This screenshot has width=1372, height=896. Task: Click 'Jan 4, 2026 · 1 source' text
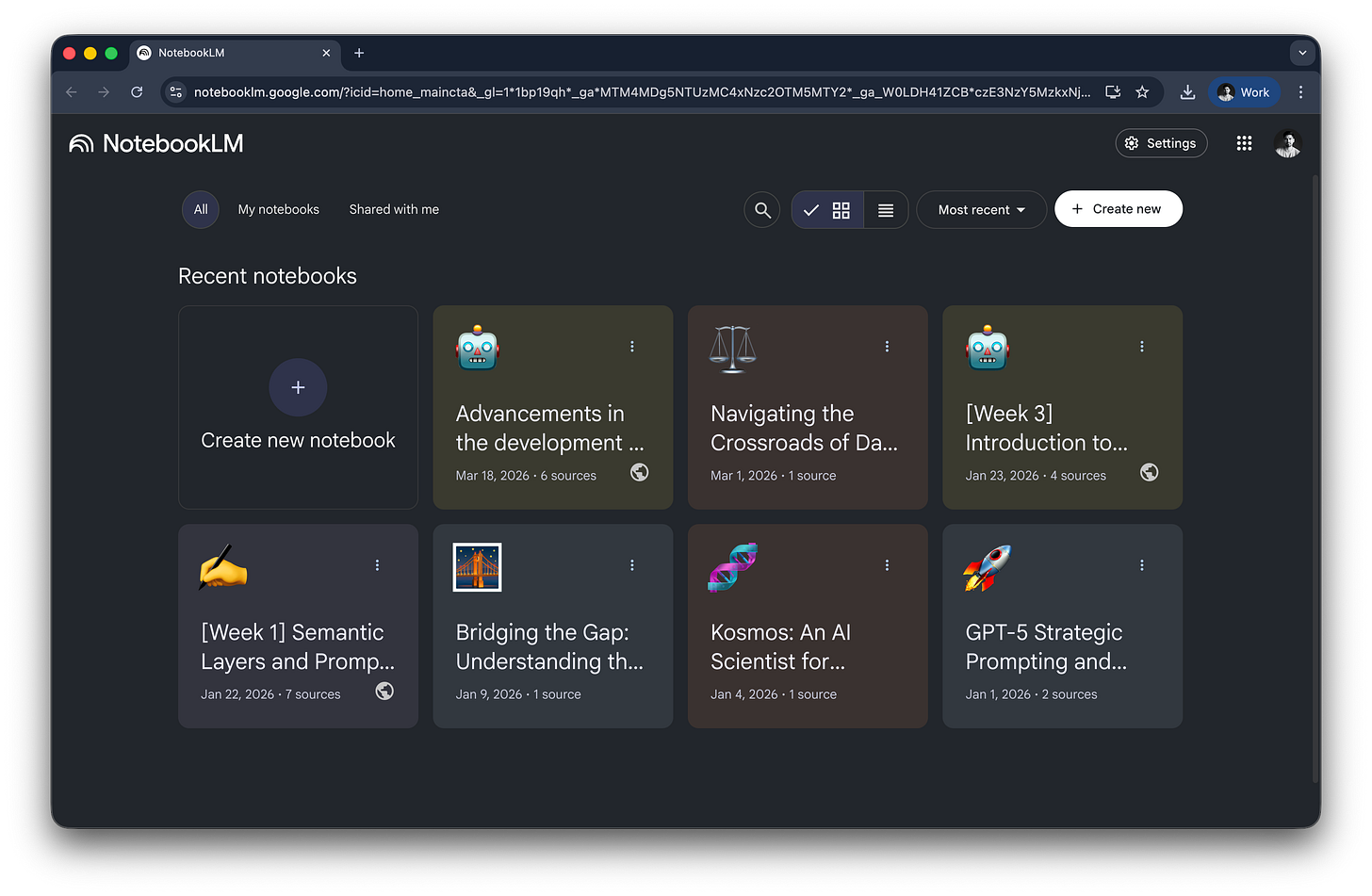(x=774, y=694)
